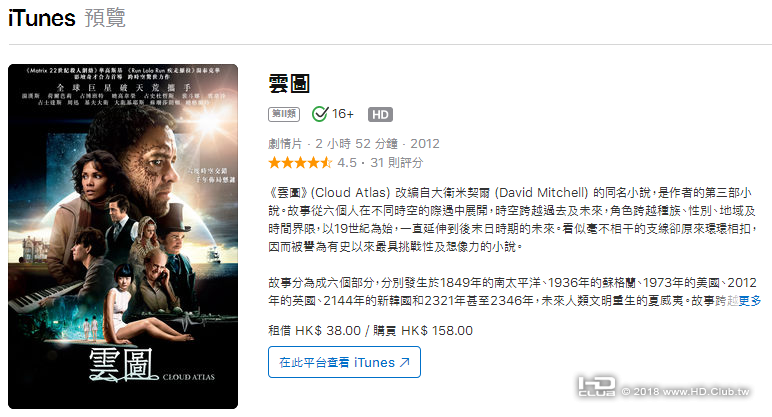Click the HD Club watermark logo
The width and height of the screenshot is (772, 417).
tap(597, 387)
